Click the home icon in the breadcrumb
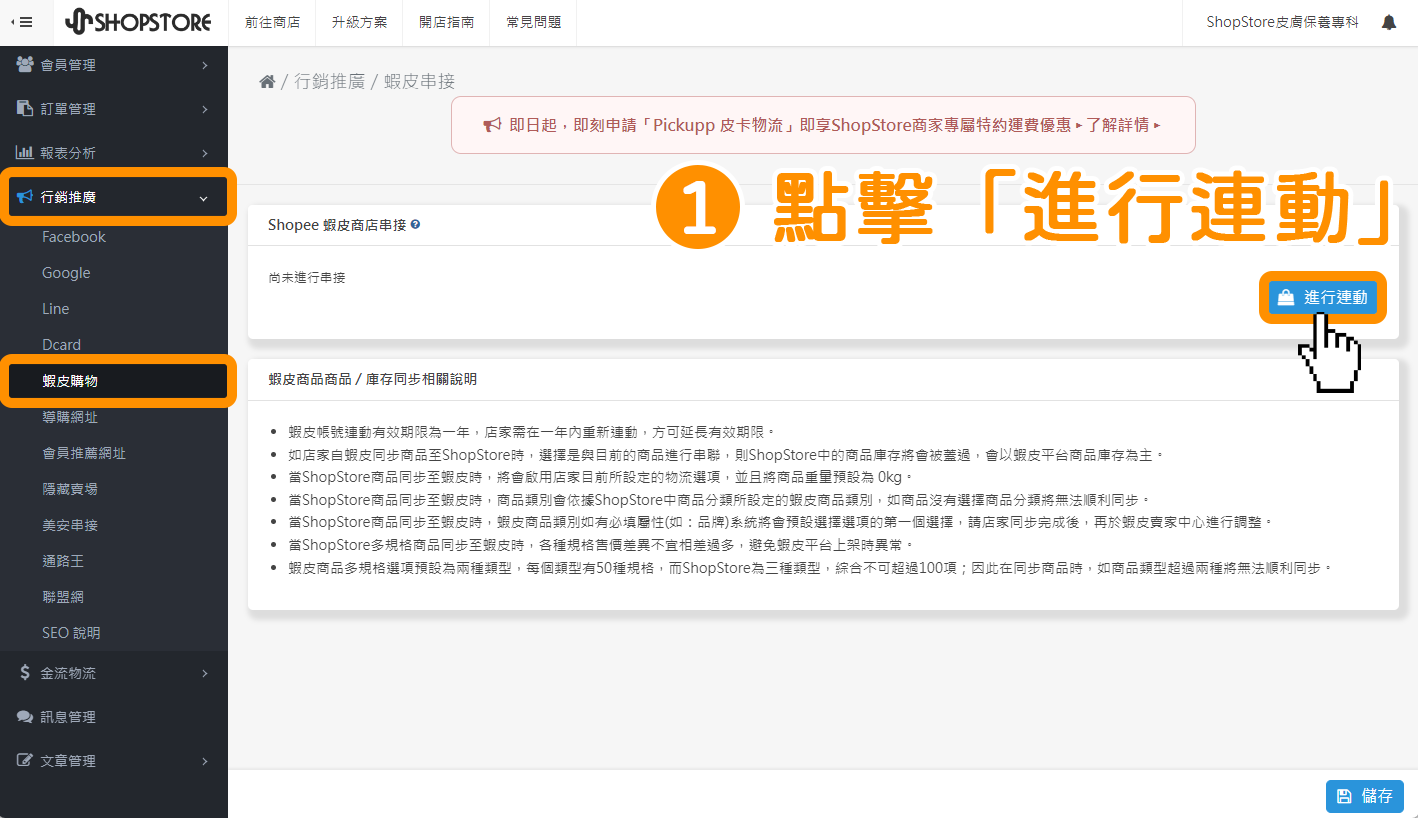 tap(267, 82)
